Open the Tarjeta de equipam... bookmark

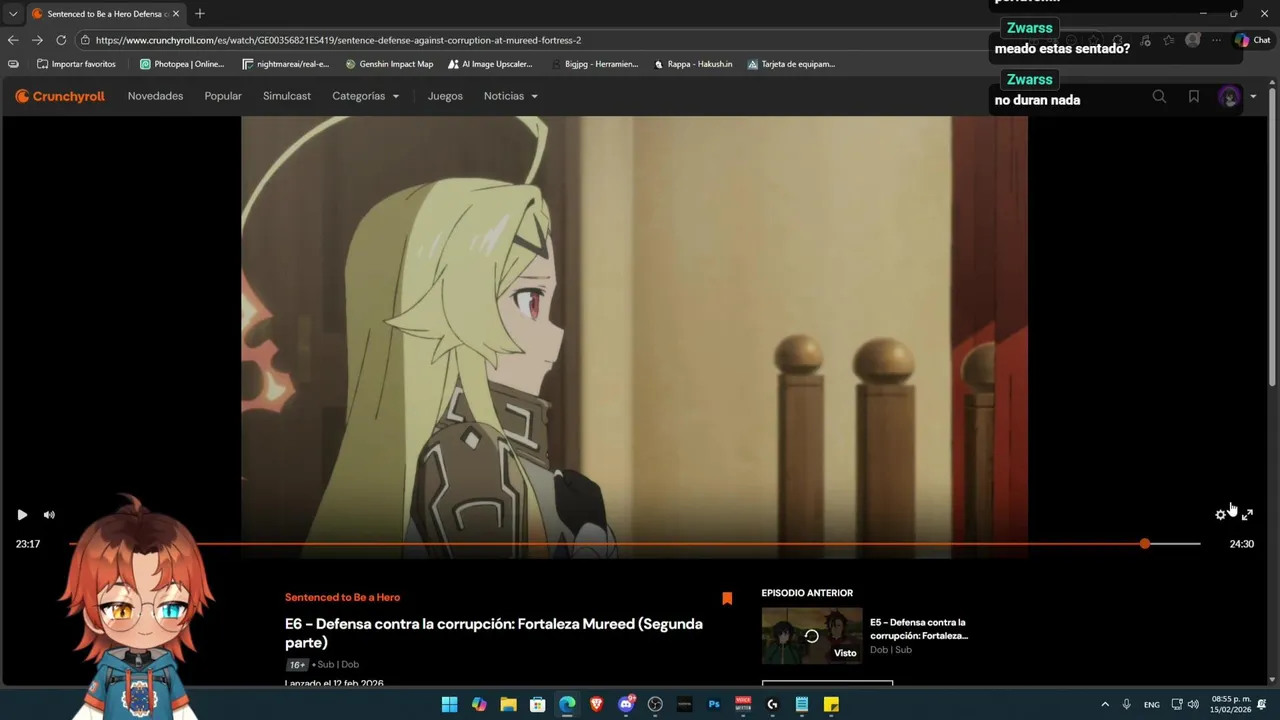tap(791, 64)
